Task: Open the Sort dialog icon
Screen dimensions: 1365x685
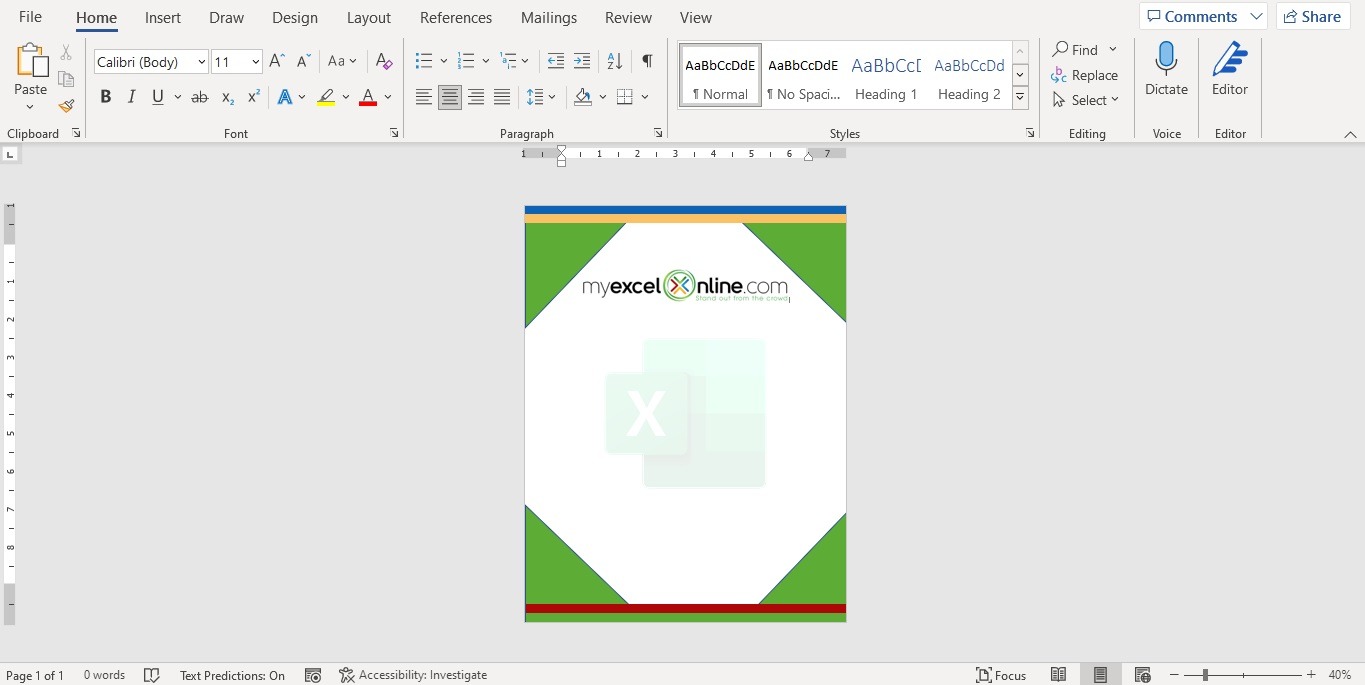Action: pos(615,62)
